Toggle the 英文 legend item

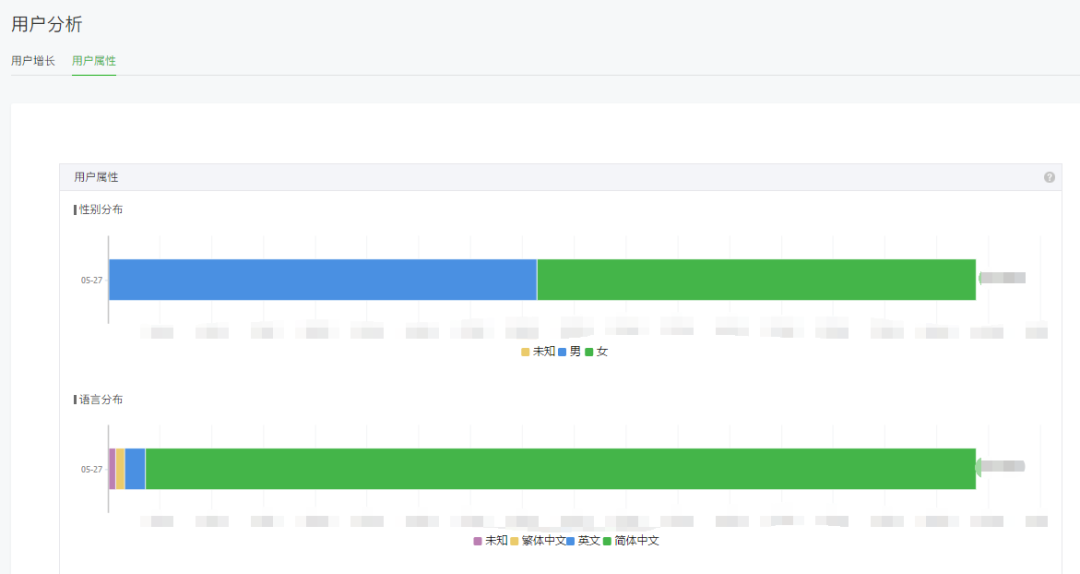point(583,541)
